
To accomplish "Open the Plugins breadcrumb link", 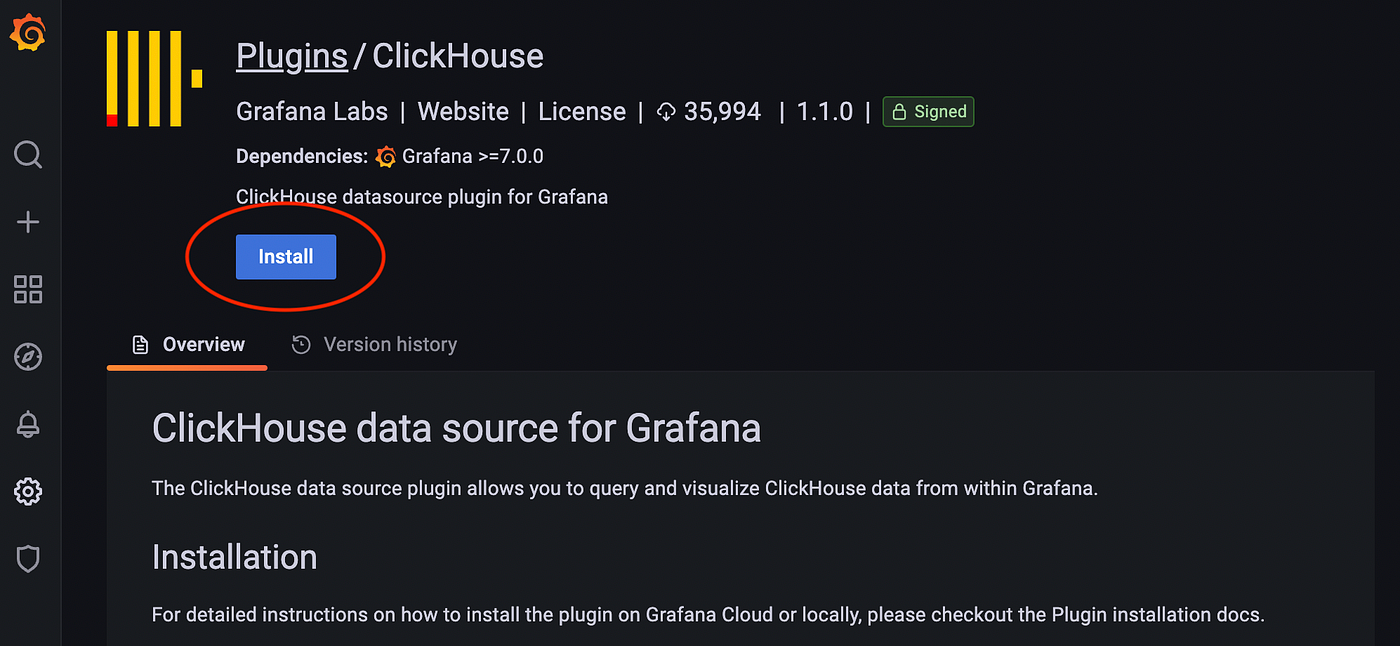I will click(x=291, y=55).
